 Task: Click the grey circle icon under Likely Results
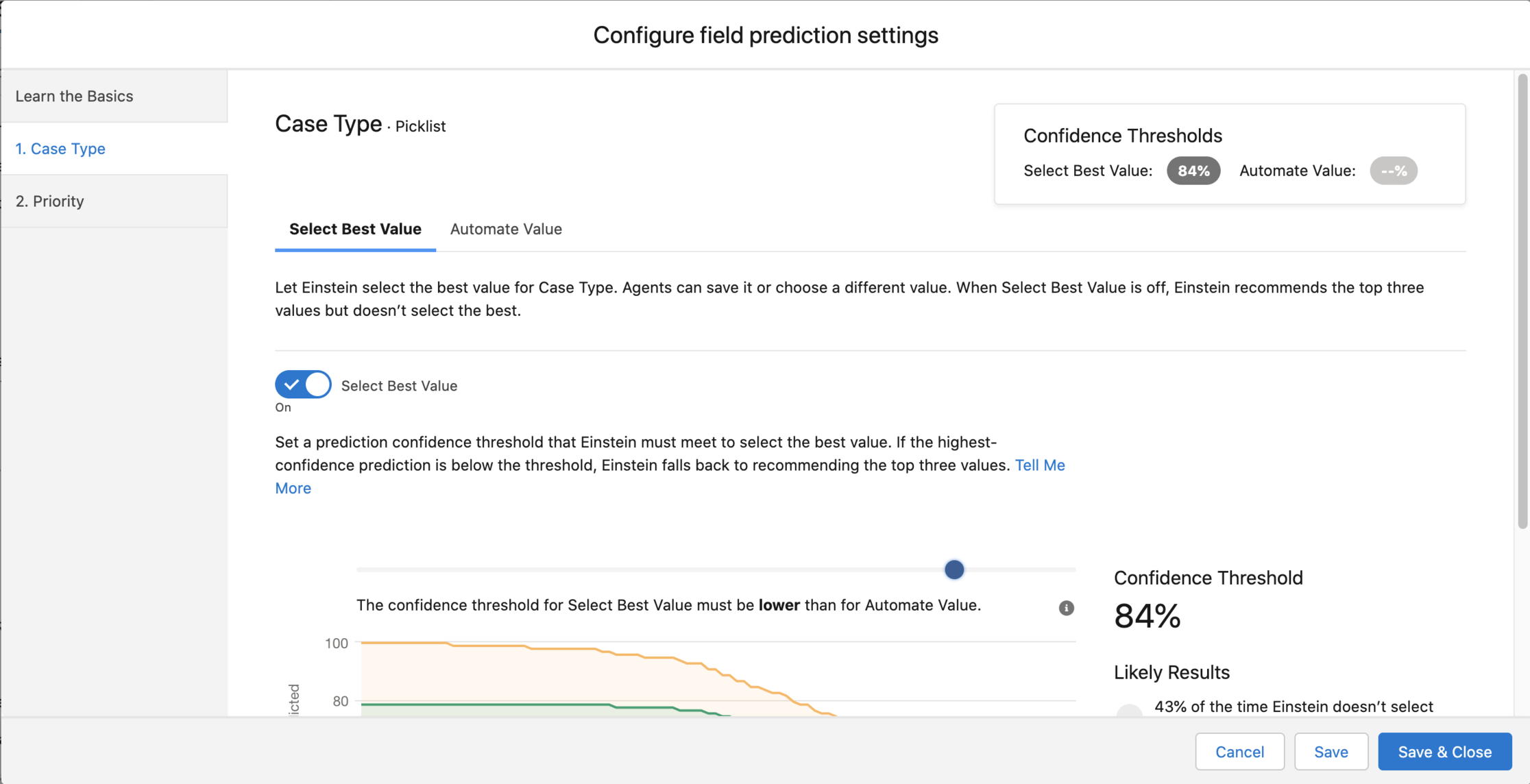(x=1129, y=711)
